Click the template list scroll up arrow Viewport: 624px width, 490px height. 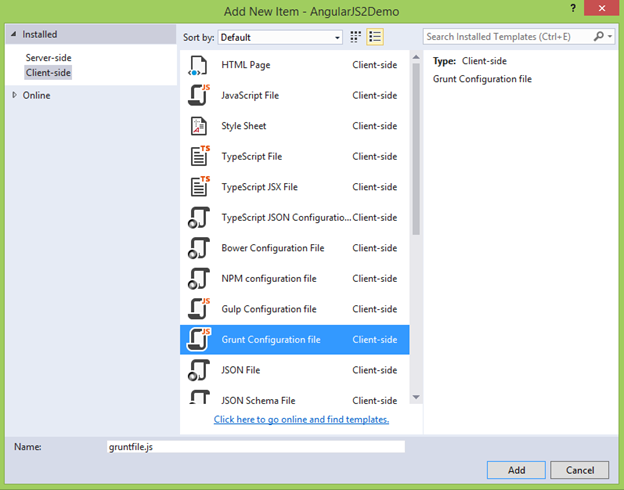[416, 57]
